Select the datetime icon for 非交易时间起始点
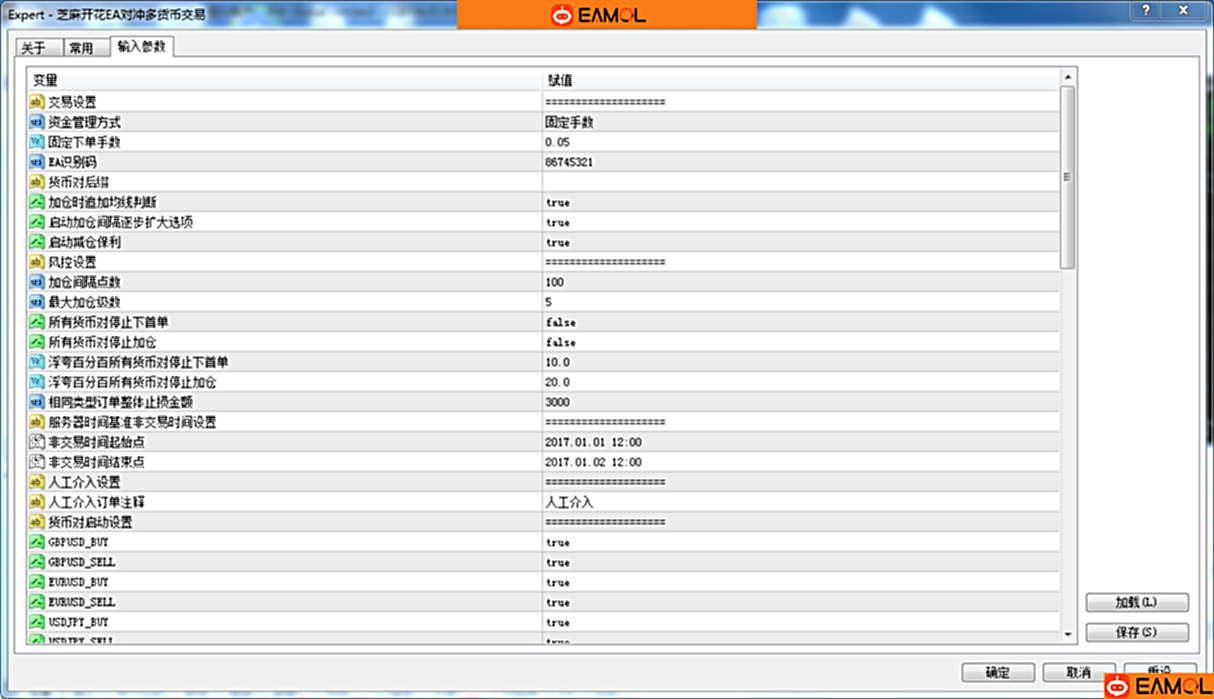This screenshot has width=1214, height=699. (37, 442)
